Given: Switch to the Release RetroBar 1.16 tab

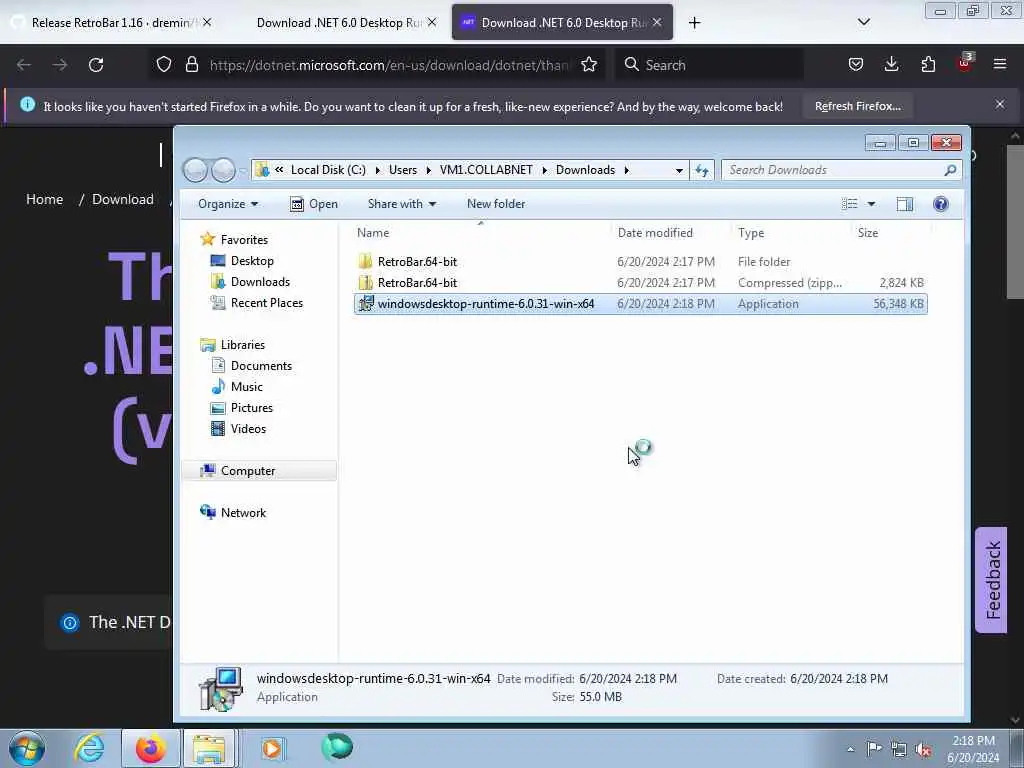Looking at the screenshot, I should tap(113, 23).
